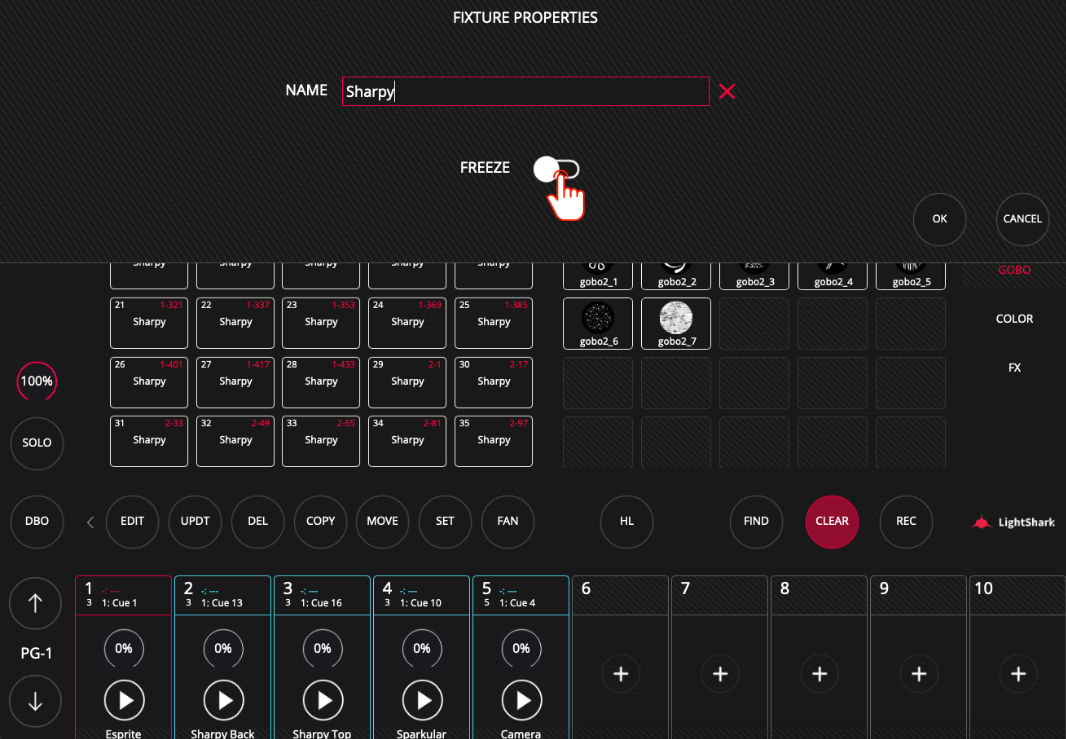Click in the NAME text field
1066x739 pixels.
[526, 91]
